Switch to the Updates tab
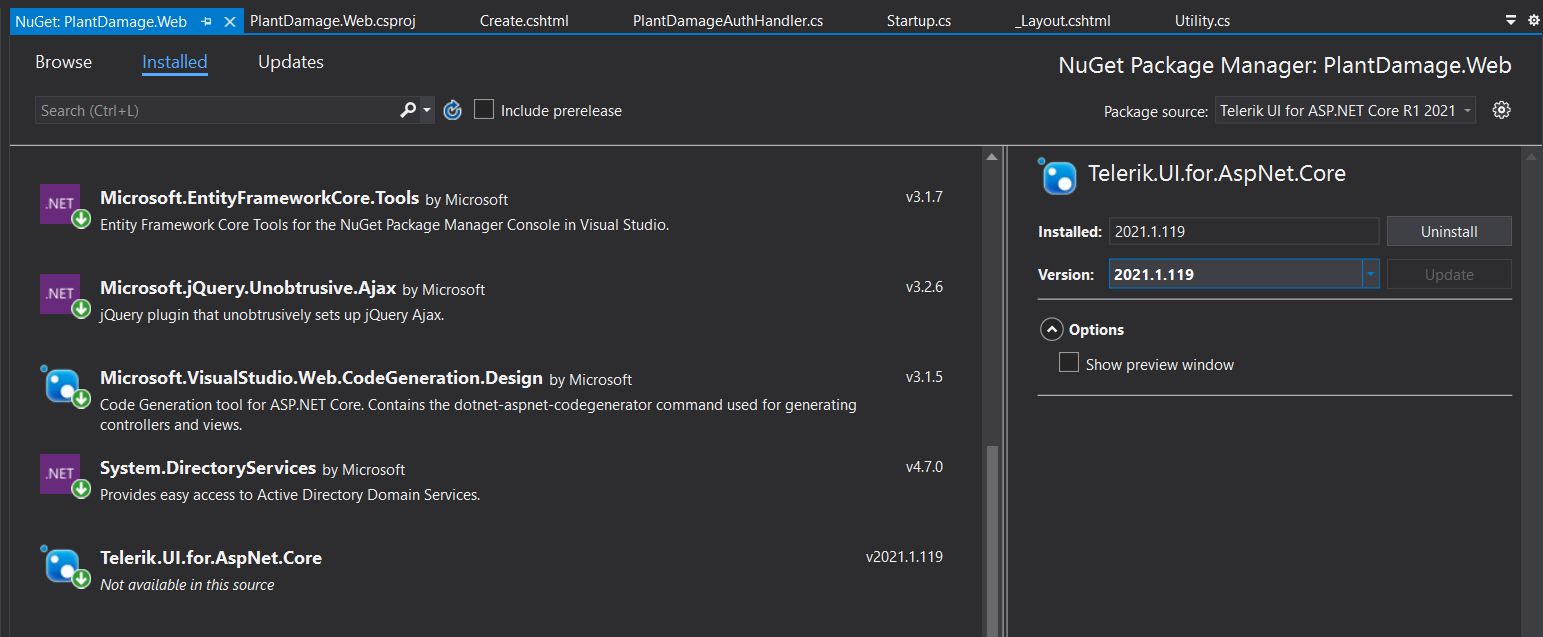 click(291, 62)
